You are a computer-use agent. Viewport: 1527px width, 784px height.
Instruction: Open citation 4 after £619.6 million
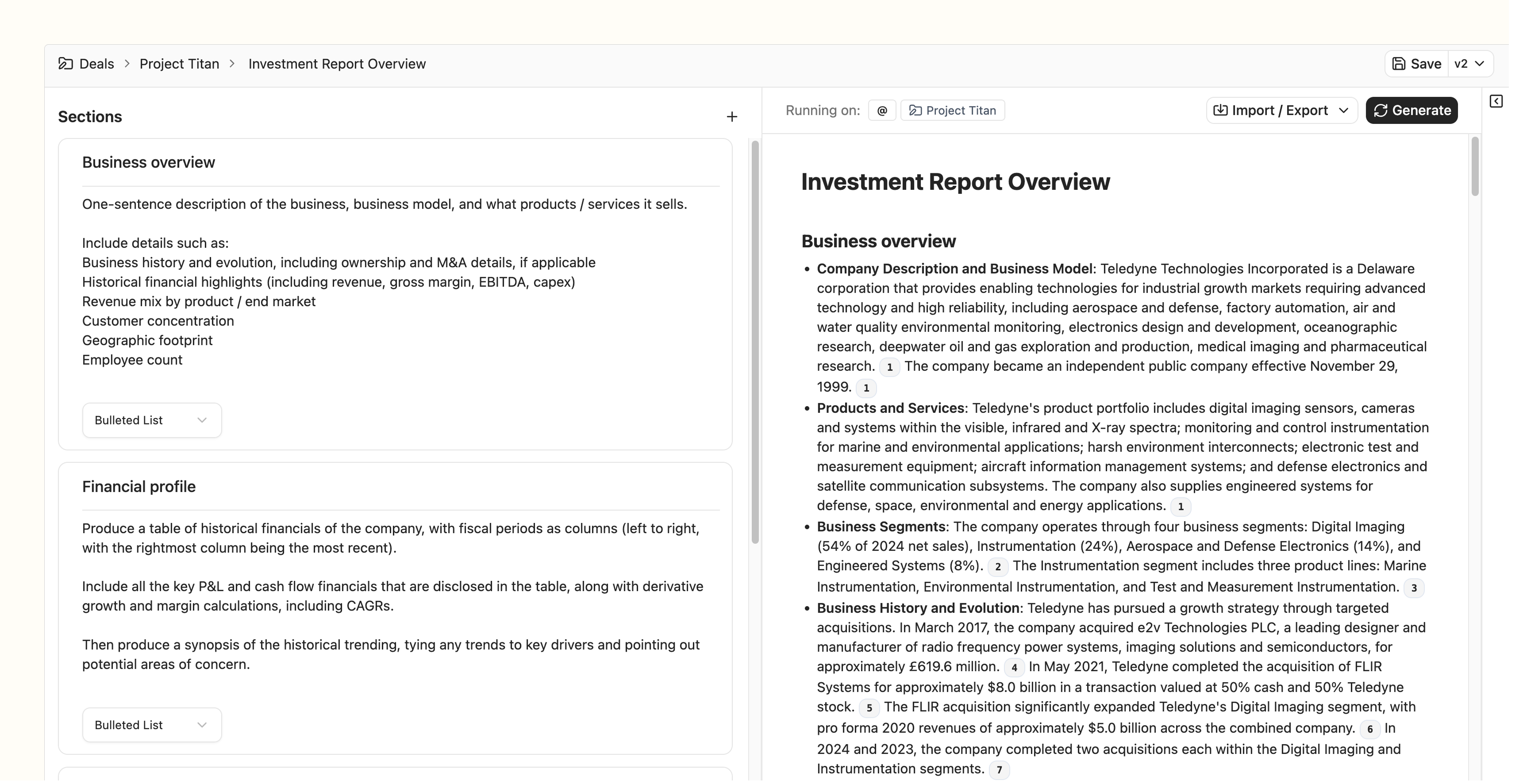point(1014,668)
